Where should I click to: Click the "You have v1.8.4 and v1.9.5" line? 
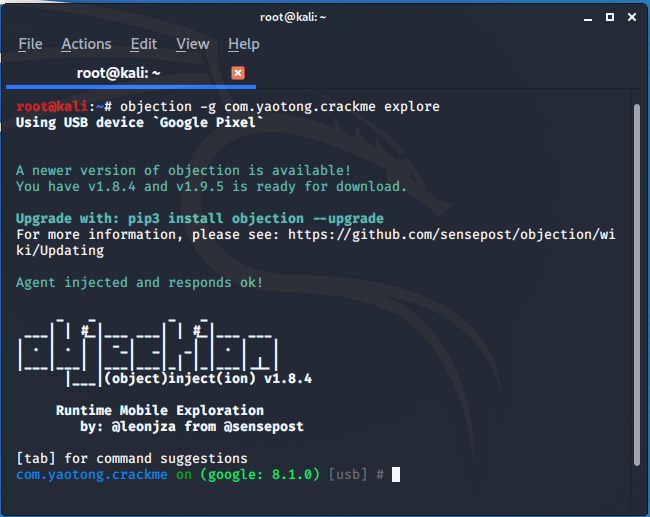[211, 187]
